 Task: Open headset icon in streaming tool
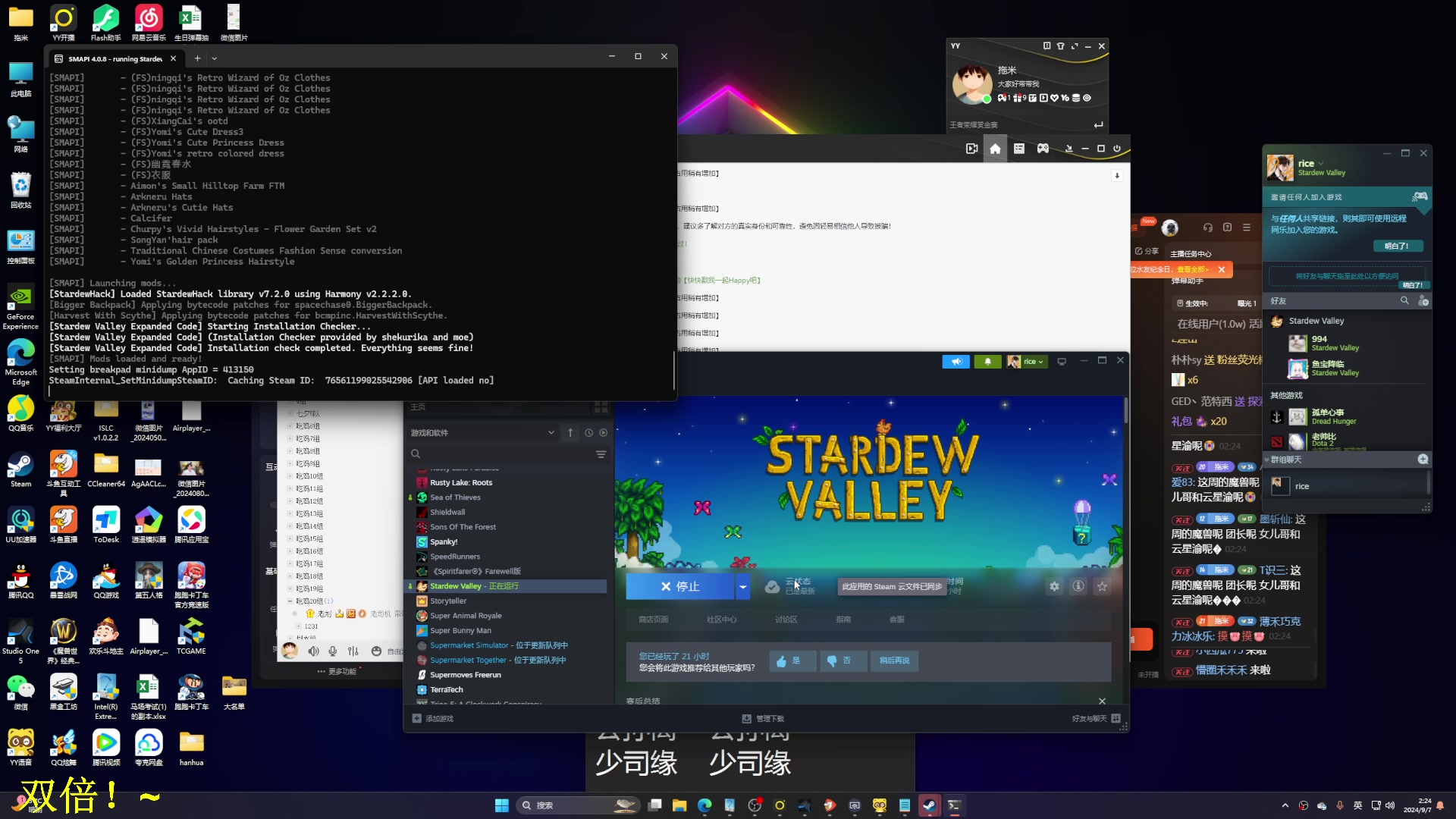[x=1208, y=227]
